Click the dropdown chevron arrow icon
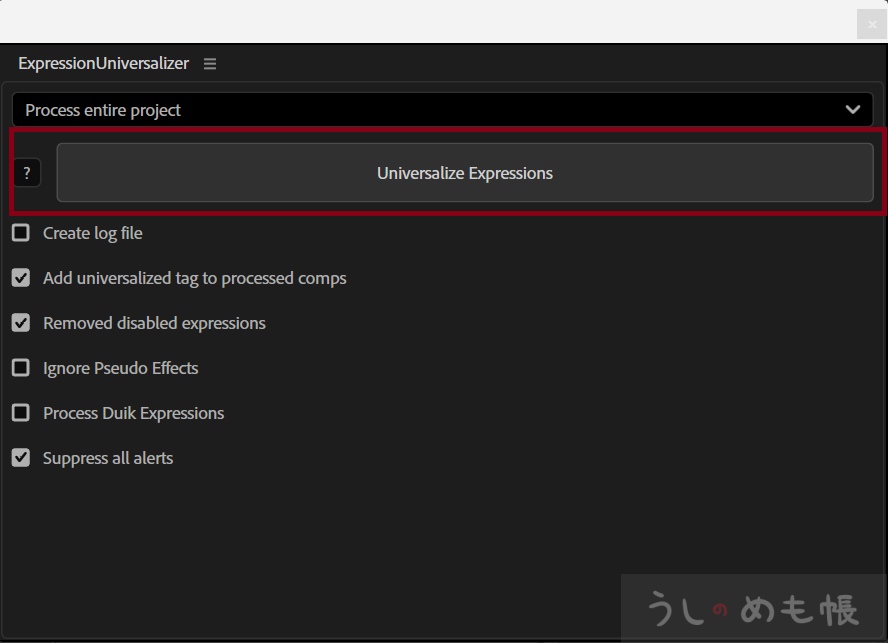Screen dimensions: 888x643 (x=852, y=110)
